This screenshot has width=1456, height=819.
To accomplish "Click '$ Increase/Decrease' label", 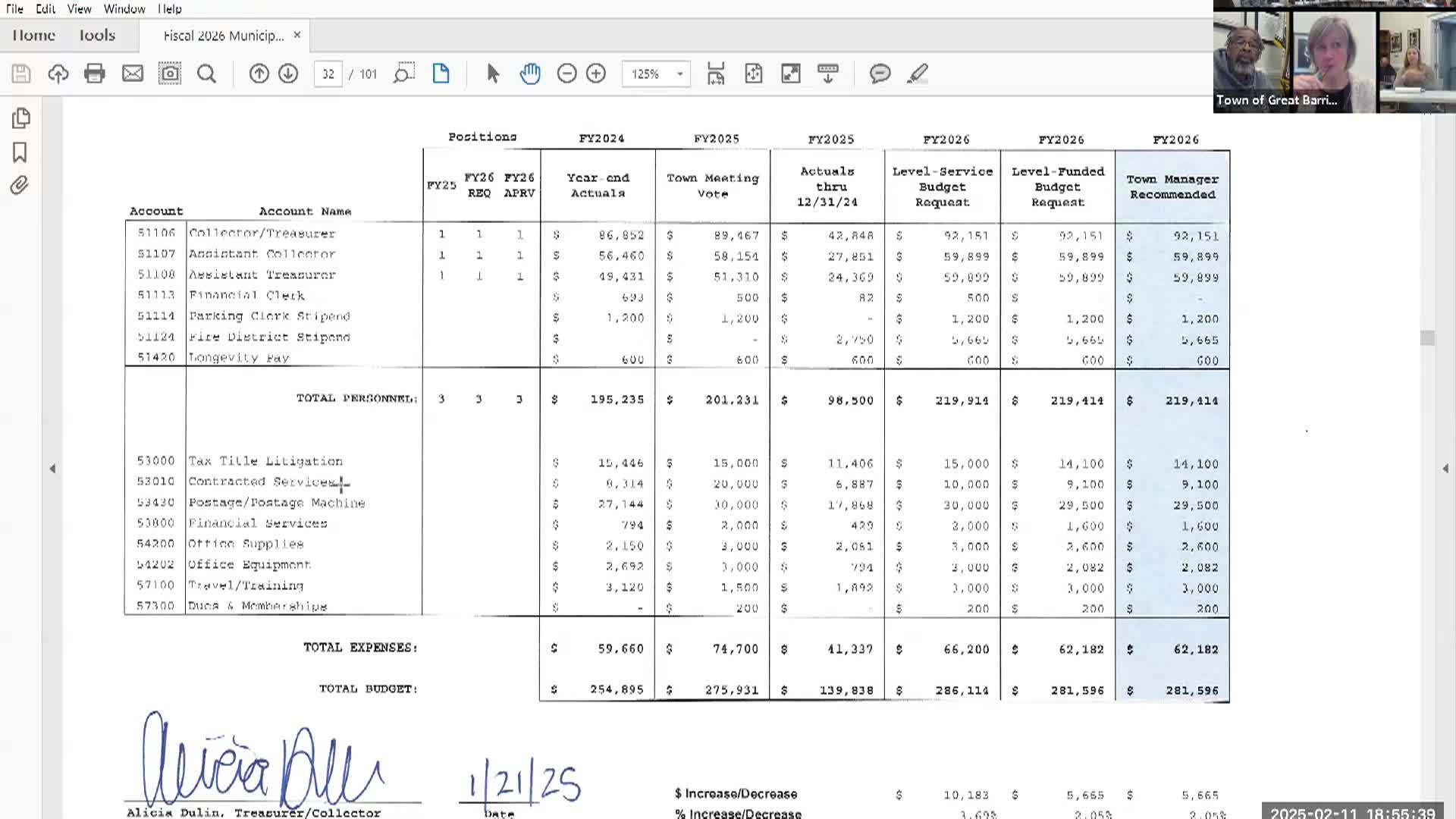I will coord(736,794).
